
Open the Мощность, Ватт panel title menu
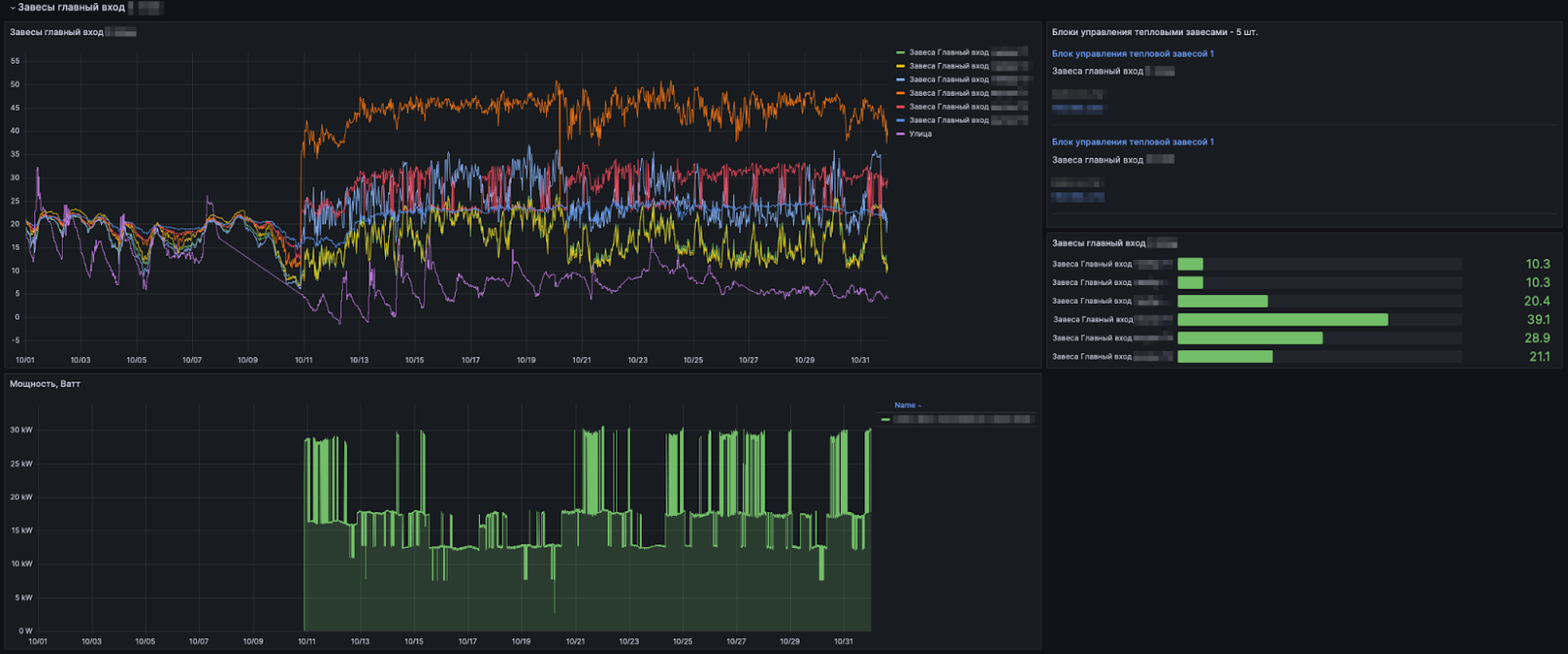45,384
